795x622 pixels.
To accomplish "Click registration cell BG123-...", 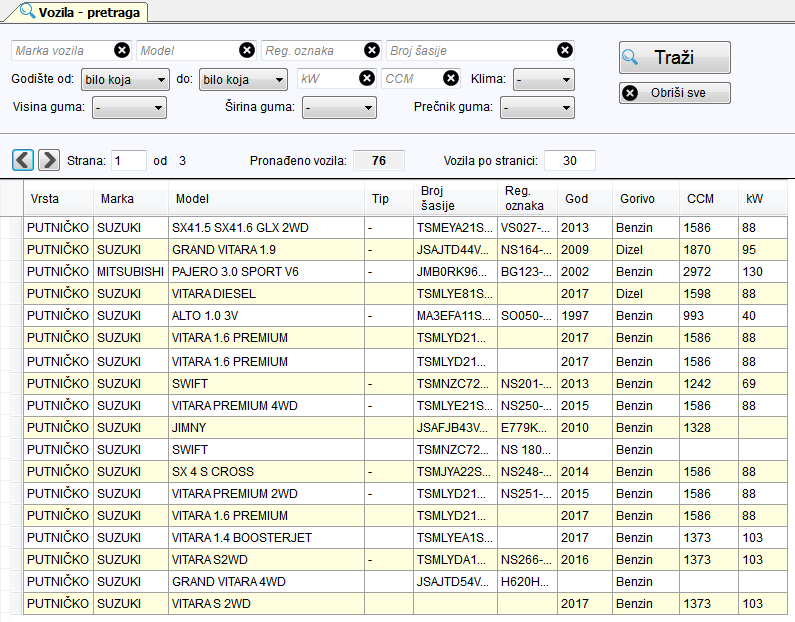I will [527, 272].
